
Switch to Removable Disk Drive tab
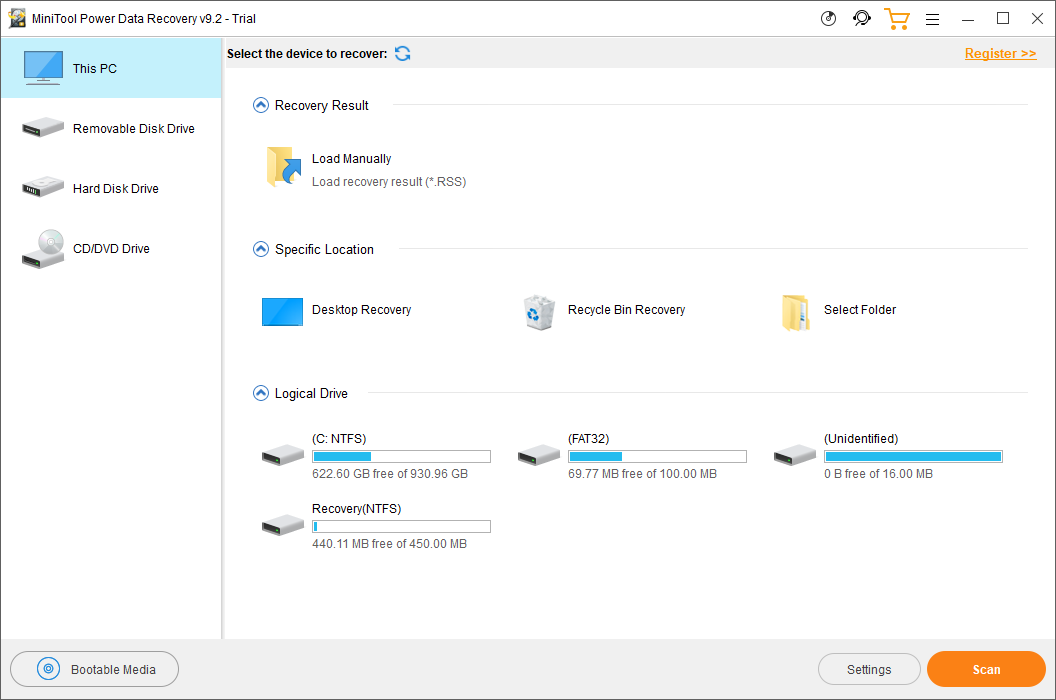pyautogui.click(x=111, y=128)
